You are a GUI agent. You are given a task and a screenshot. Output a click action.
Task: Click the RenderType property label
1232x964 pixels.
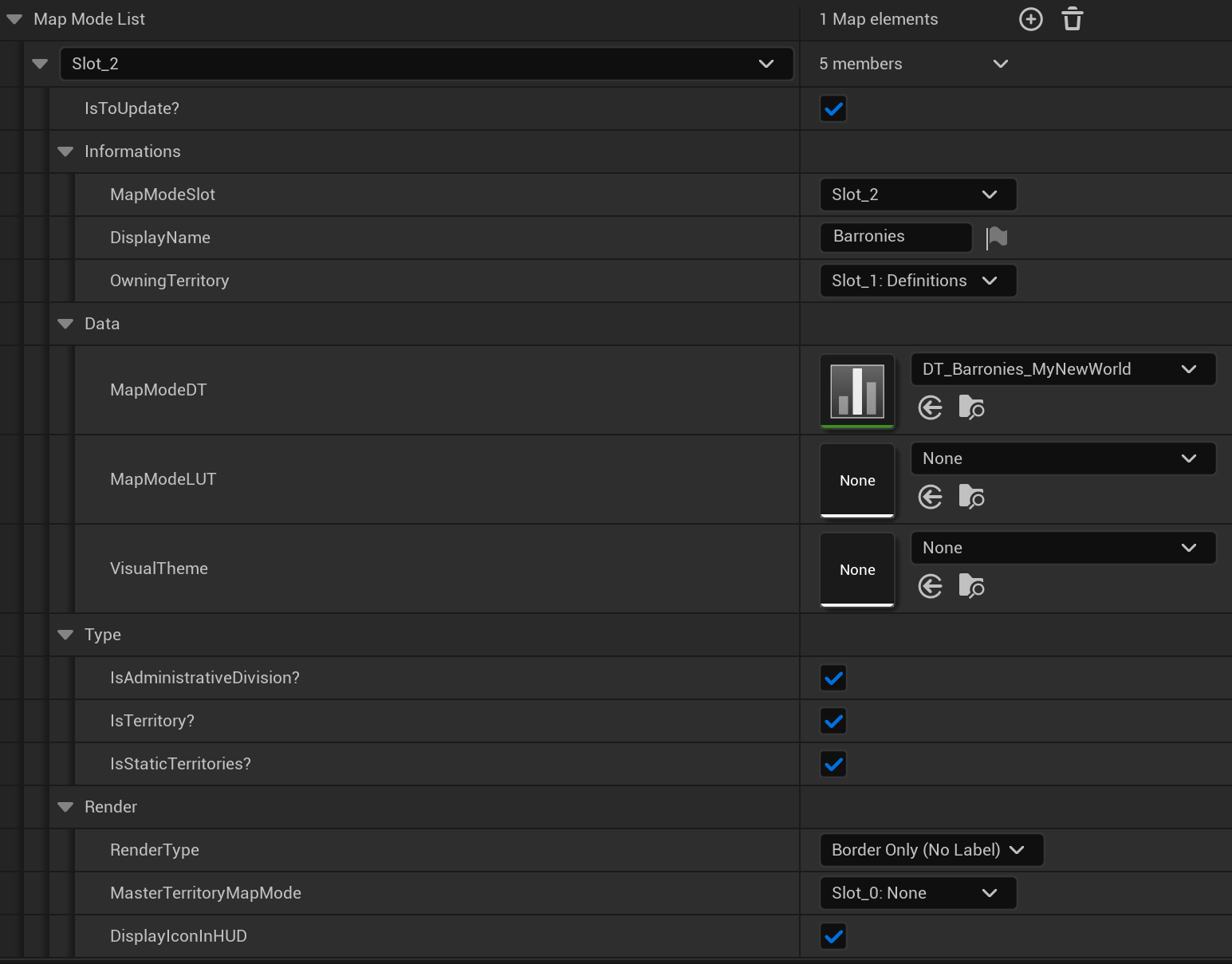(x=155, y=850)
